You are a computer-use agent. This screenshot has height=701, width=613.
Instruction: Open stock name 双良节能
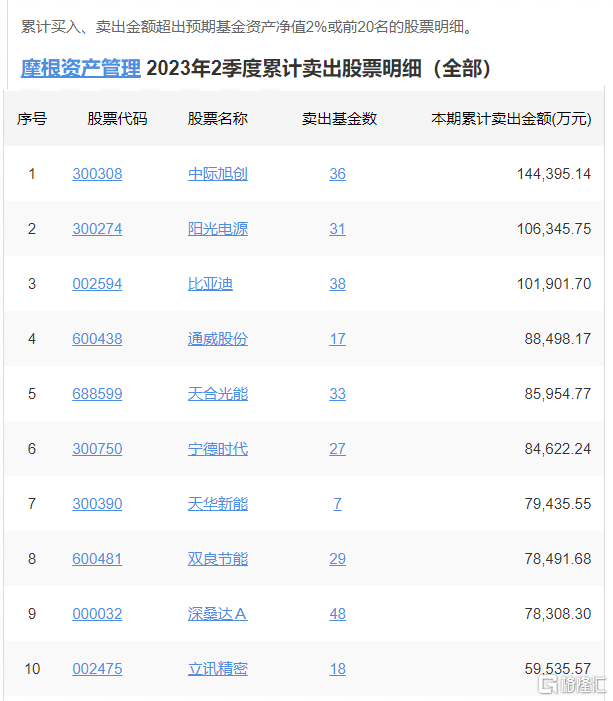[x=218, y=559]
